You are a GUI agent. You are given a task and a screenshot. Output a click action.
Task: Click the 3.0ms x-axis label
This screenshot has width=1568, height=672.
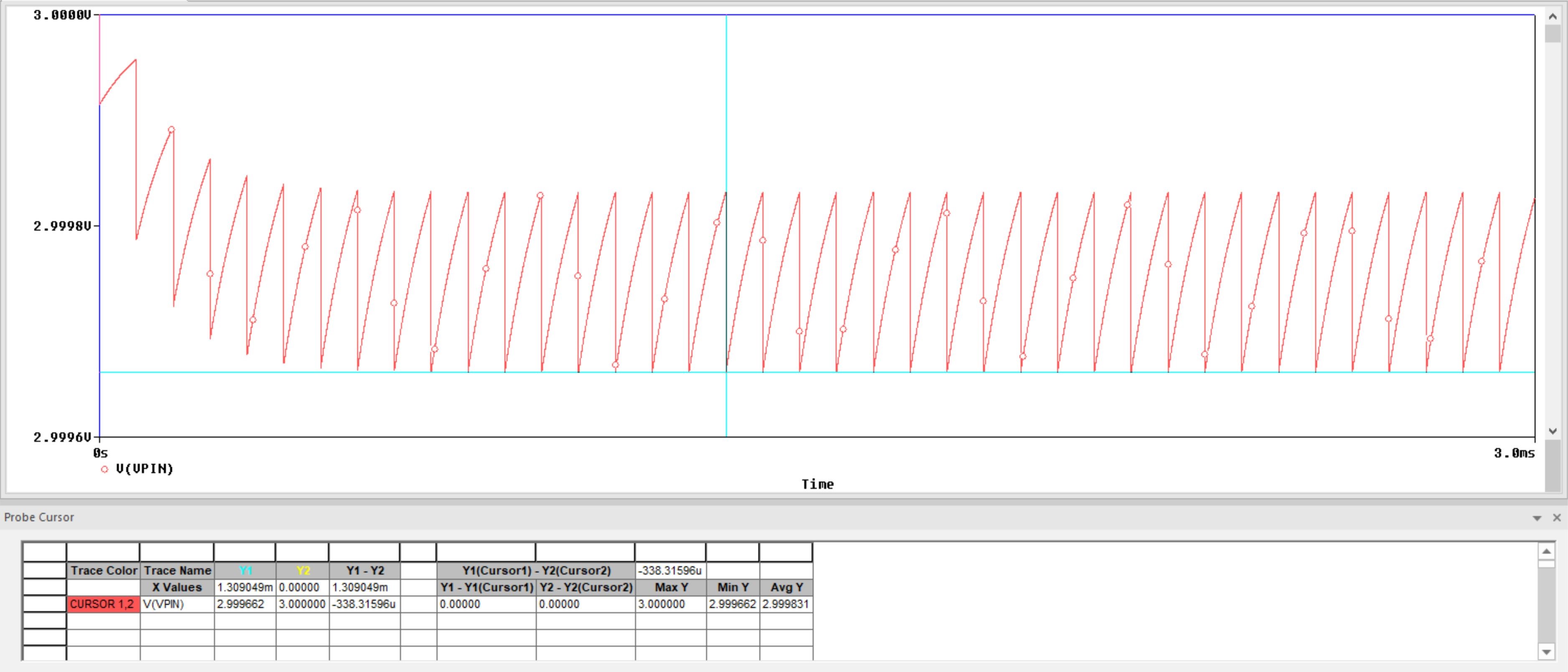point(1515,453)
